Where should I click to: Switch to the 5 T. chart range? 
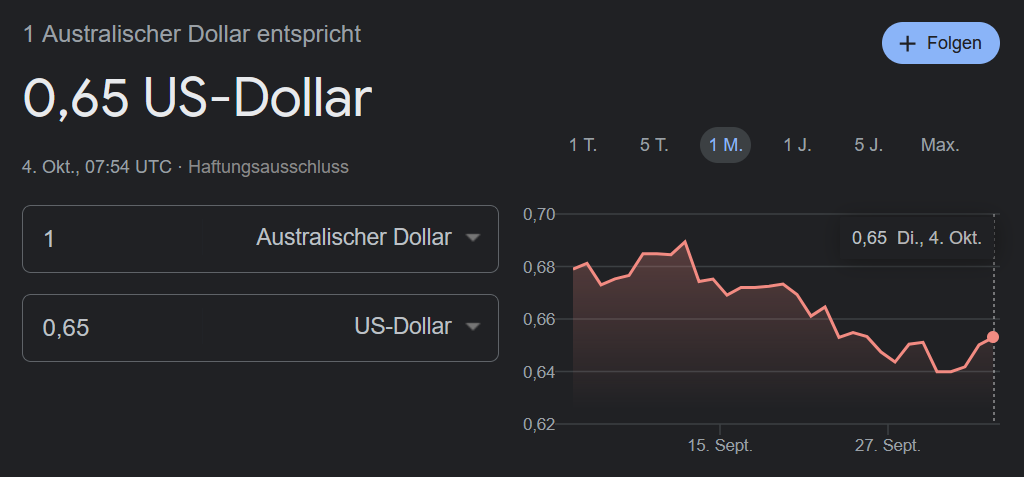click(x=654, y=145)
